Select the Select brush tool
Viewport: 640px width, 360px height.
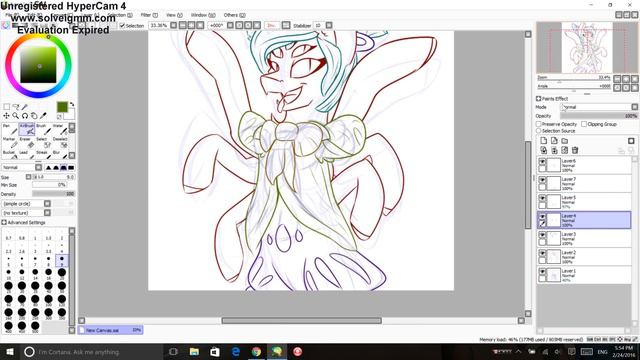click(43, 142)
